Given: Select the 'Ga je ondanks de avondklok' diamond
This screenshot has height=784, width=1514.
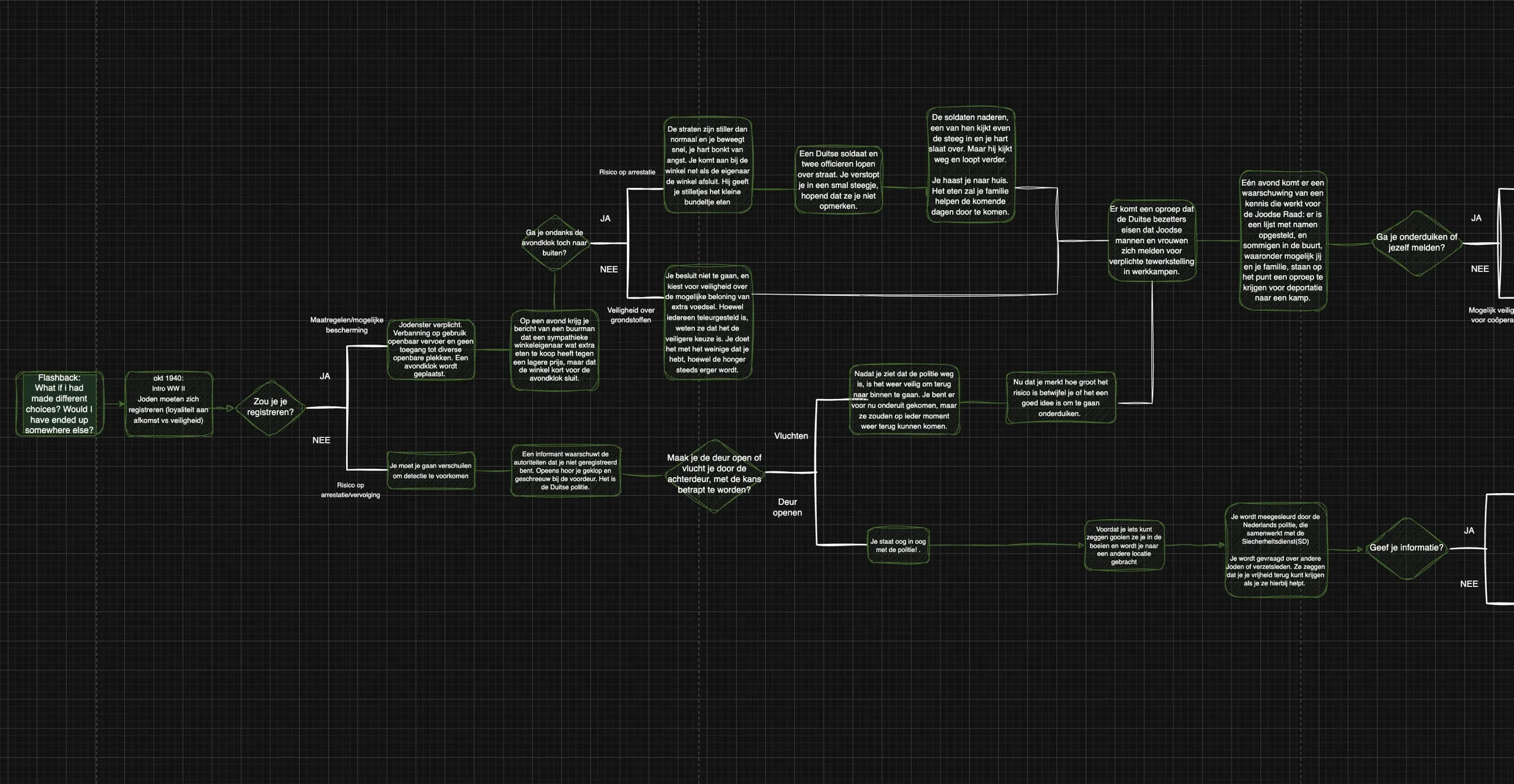Looking at the screenshot, I should coord(555,243).
